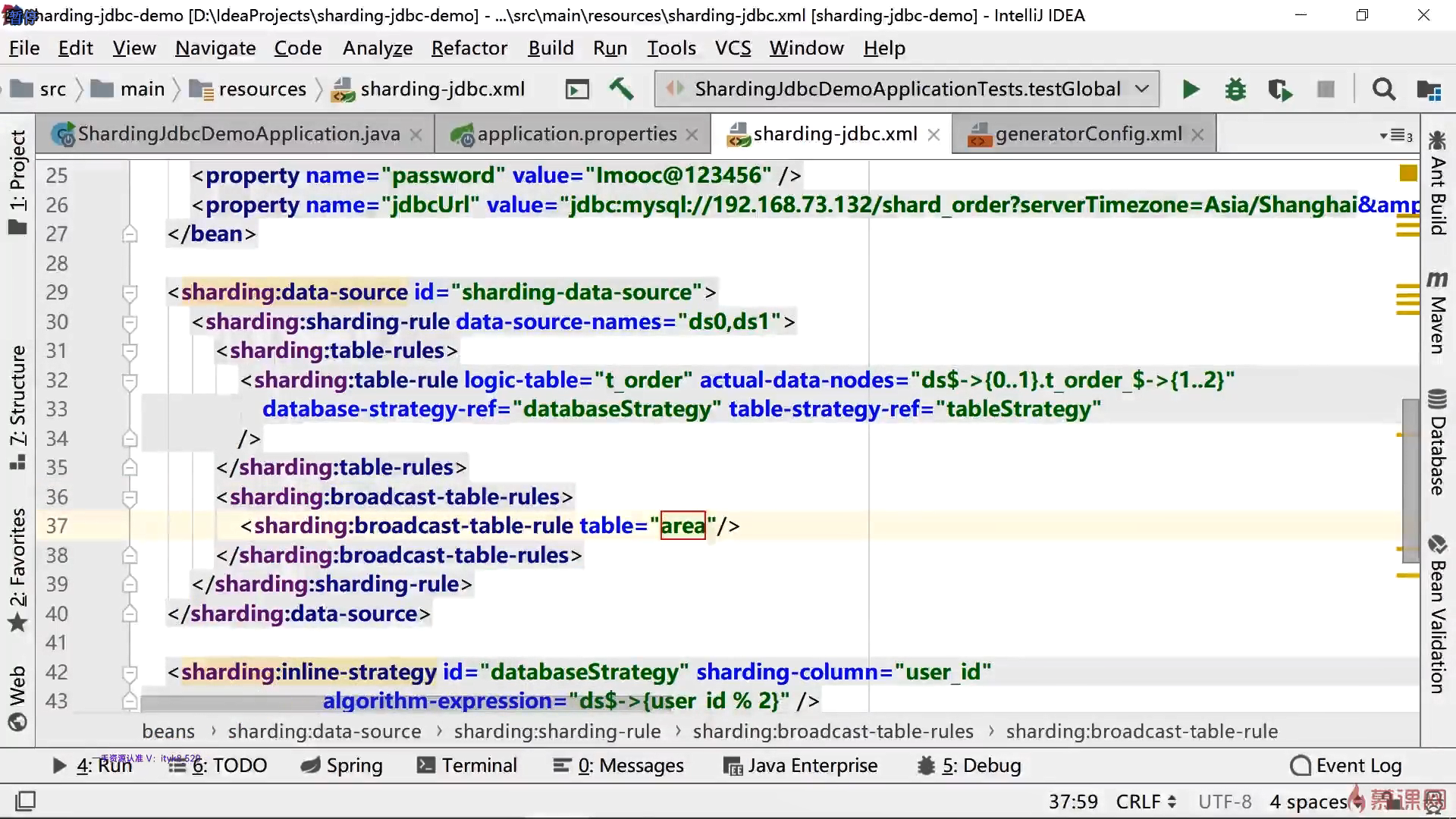Open Project Structure icon in toolbar
Screen dimensions: 1456x819
coord(1429,89)
